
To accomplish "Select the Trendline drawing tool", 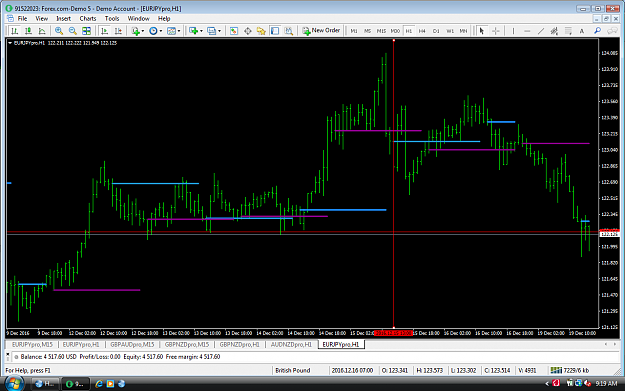I will 540,31.
